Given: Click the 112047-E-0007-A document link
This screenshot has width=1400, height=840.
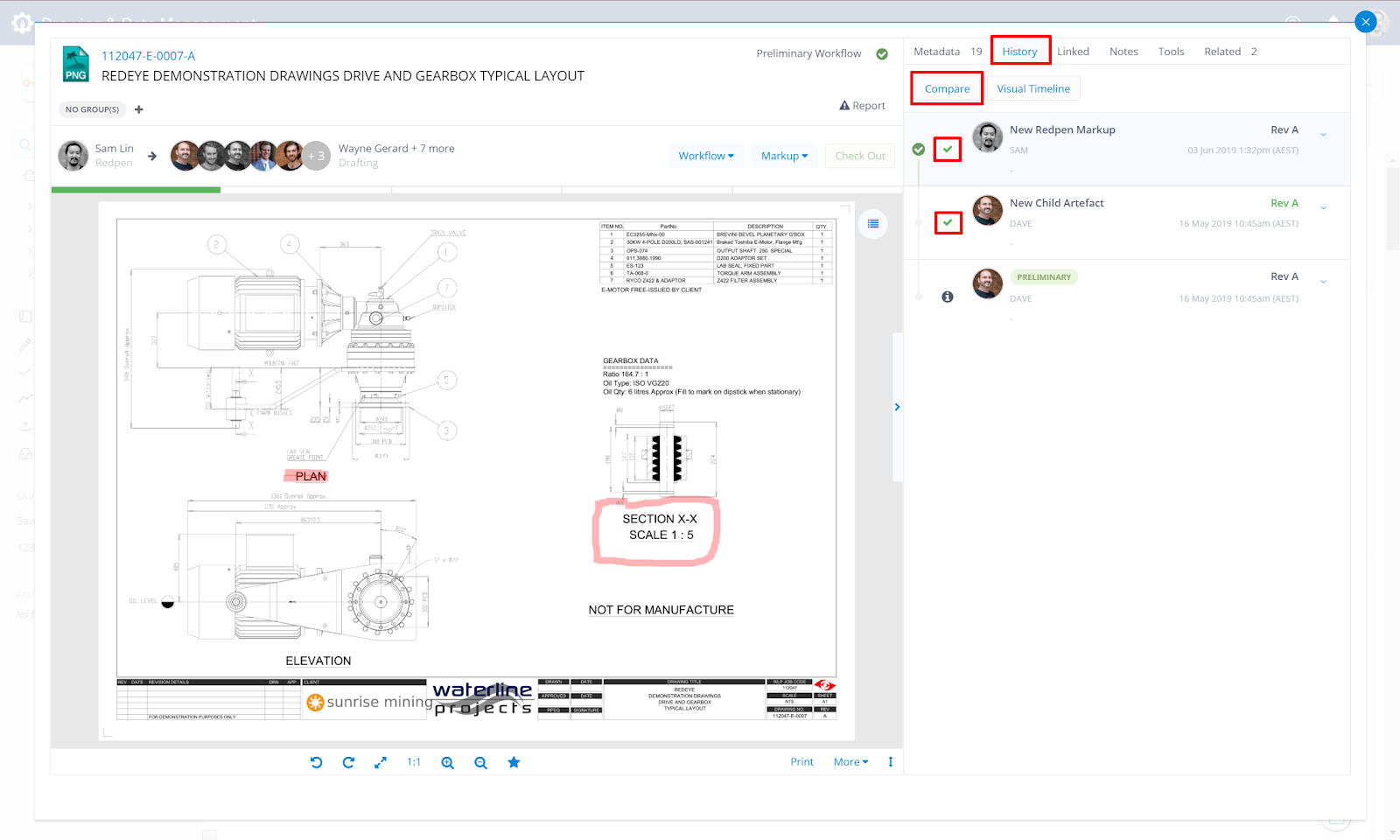Looking at the screenshot, I should [x=148, y=56].
